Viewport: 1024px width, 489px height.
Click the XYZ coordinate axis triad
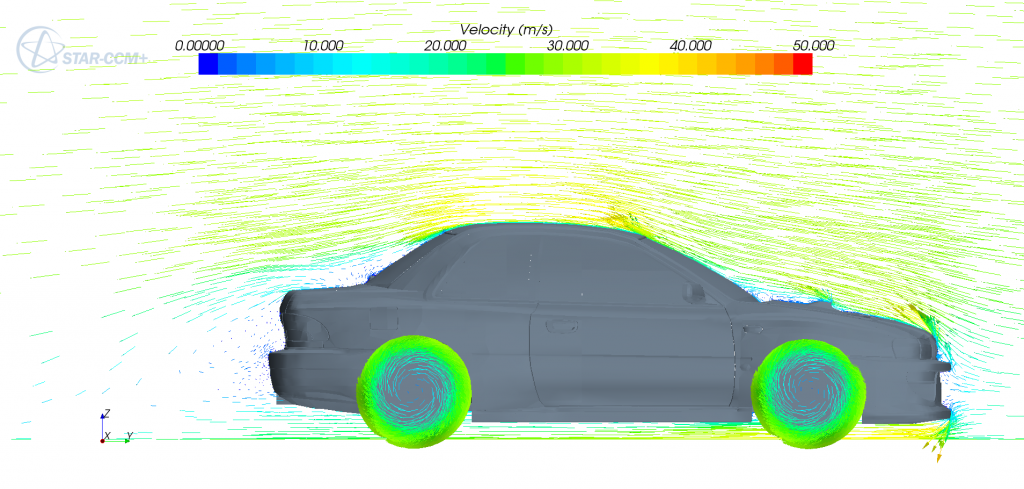click(x=116, y=427)
